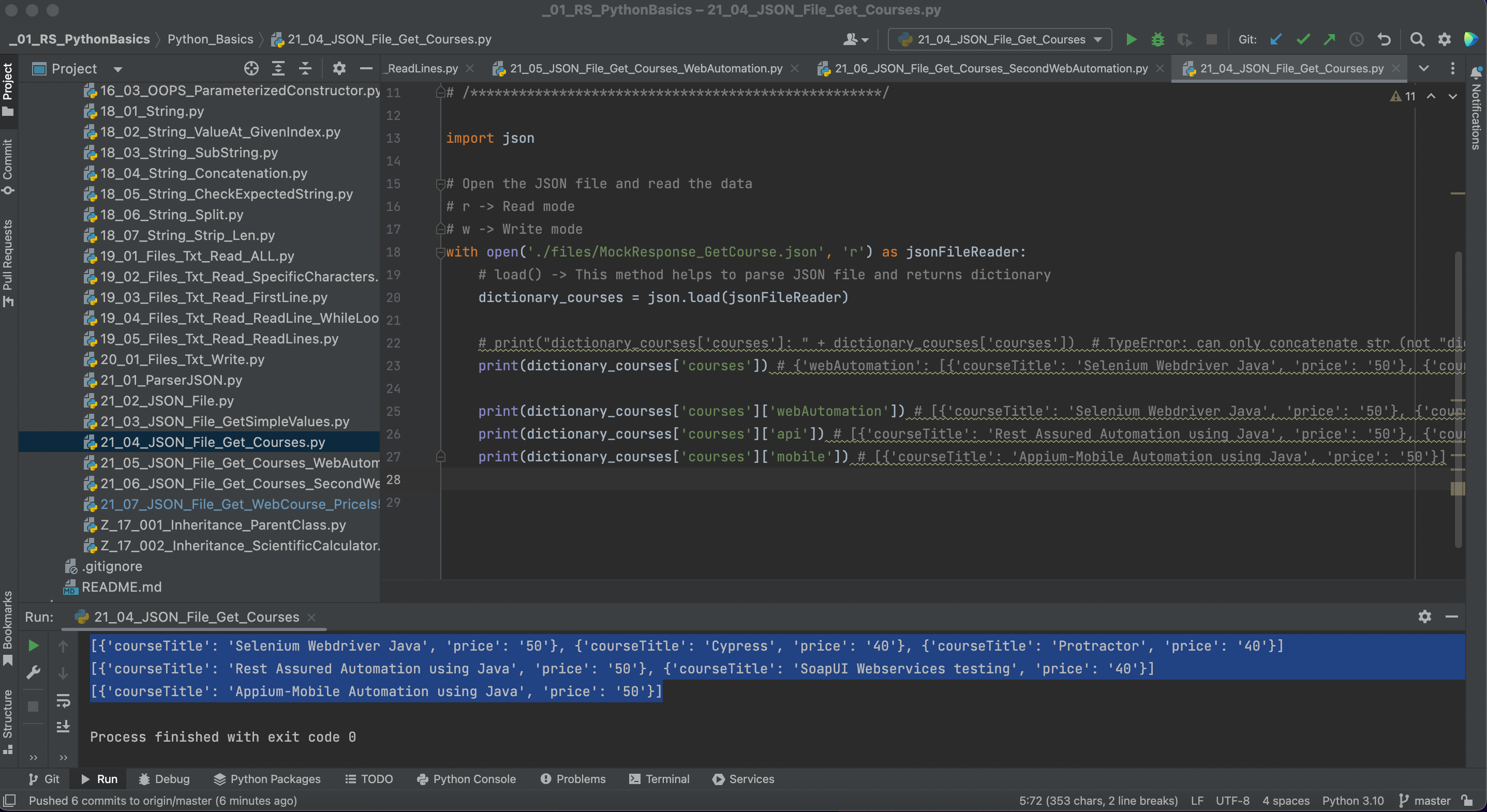Expand all items in the Project tree
The height and width of the screenshot is (812, 1487).
pos(278,69)
